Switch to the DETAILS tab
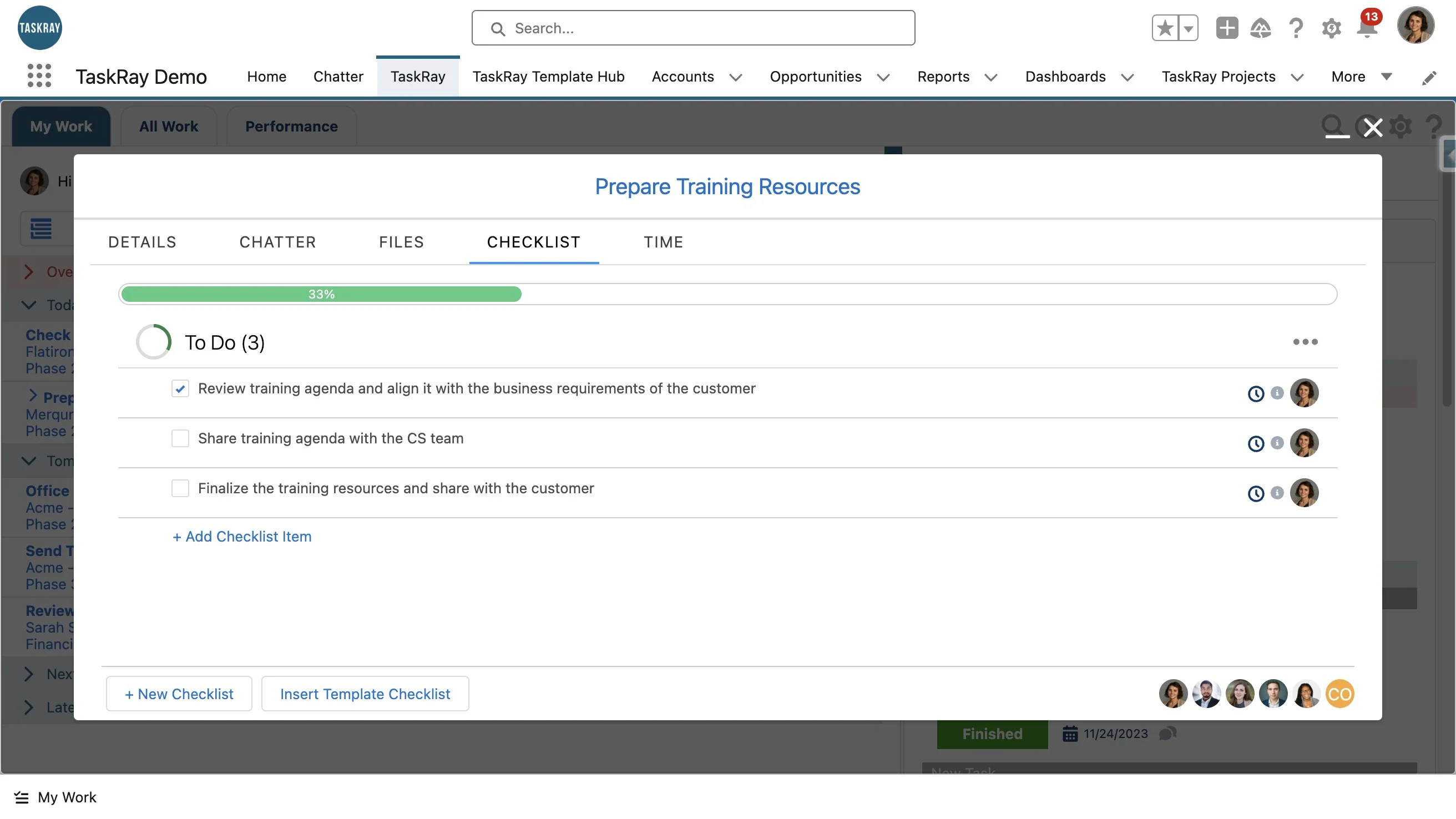The image size is (1456, 819). point(143,242)
